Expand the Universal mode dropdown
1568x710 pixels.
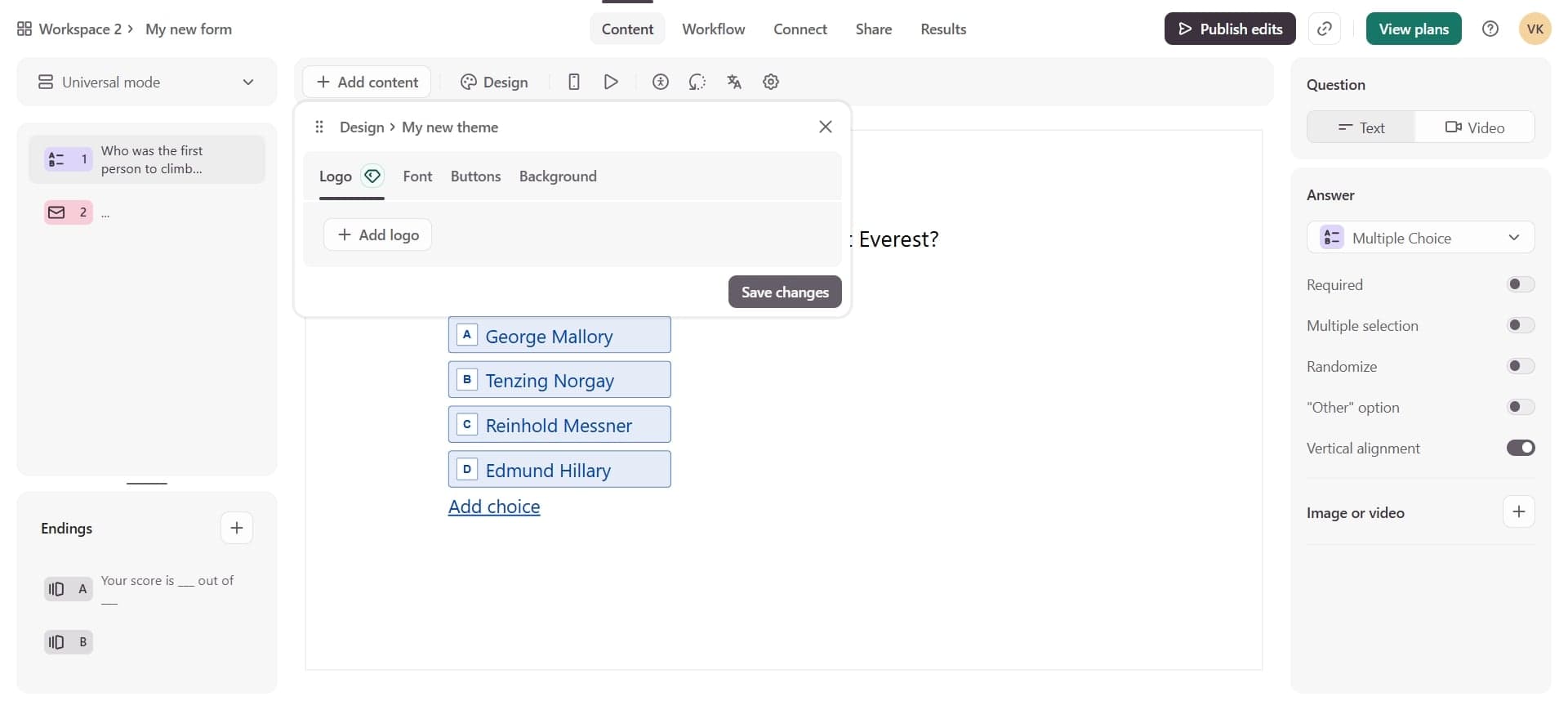click(x=147, y=82)
